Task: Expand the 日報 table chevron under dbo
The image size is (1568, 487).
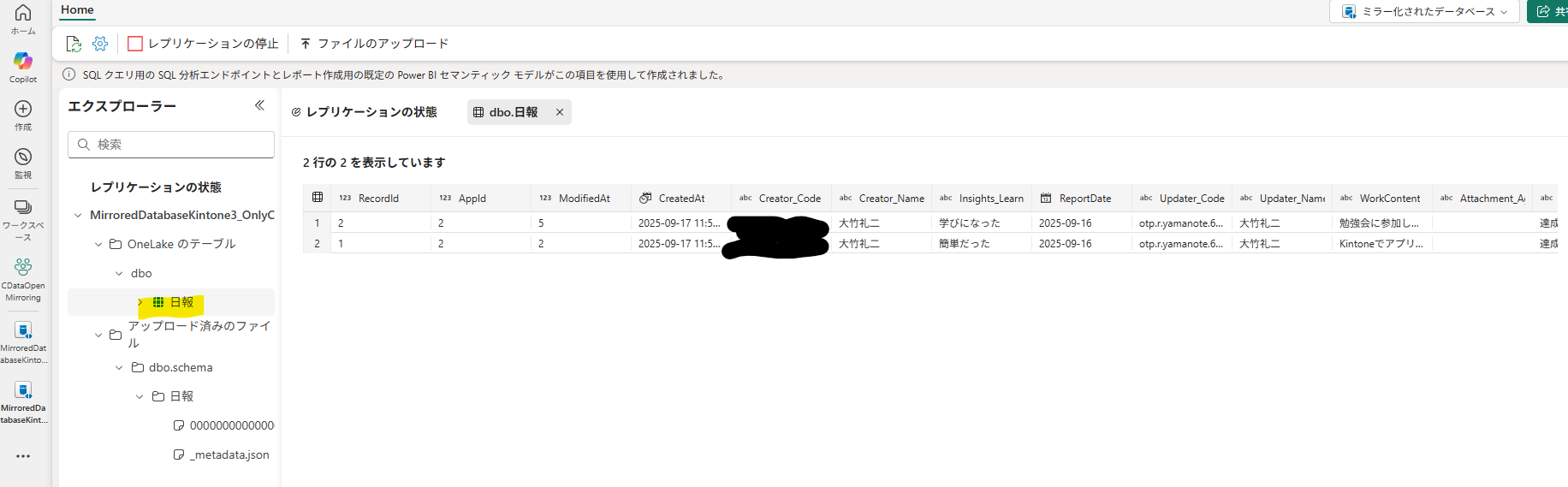Action: point(140,303)
